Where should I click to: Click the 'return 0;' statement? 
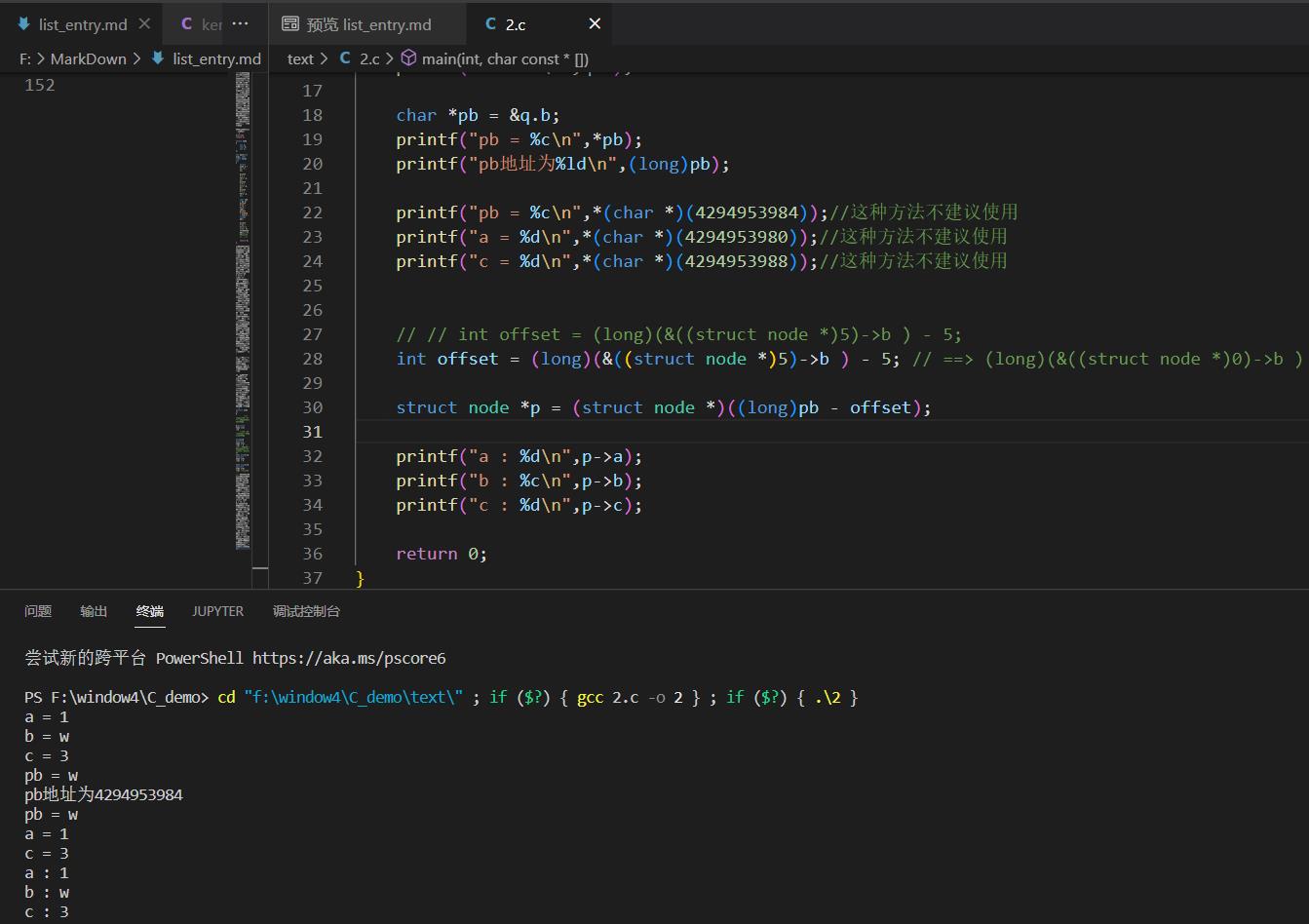[x=442, y=554]
